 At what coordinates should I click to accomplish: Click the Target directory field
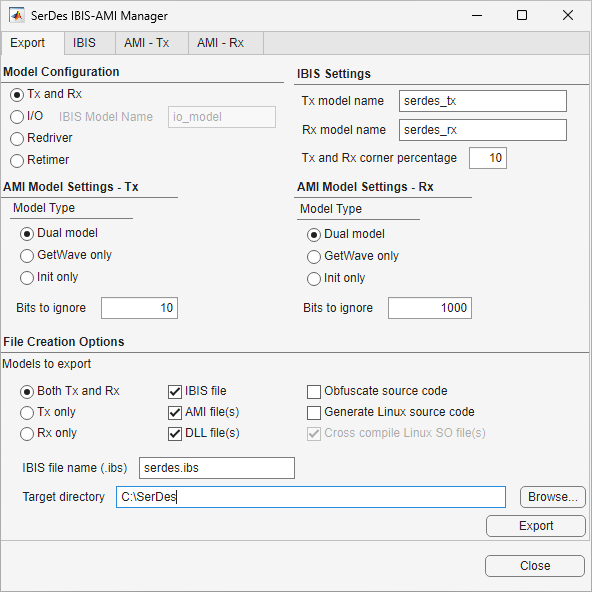pyautogui.click(x=311, y=497)
